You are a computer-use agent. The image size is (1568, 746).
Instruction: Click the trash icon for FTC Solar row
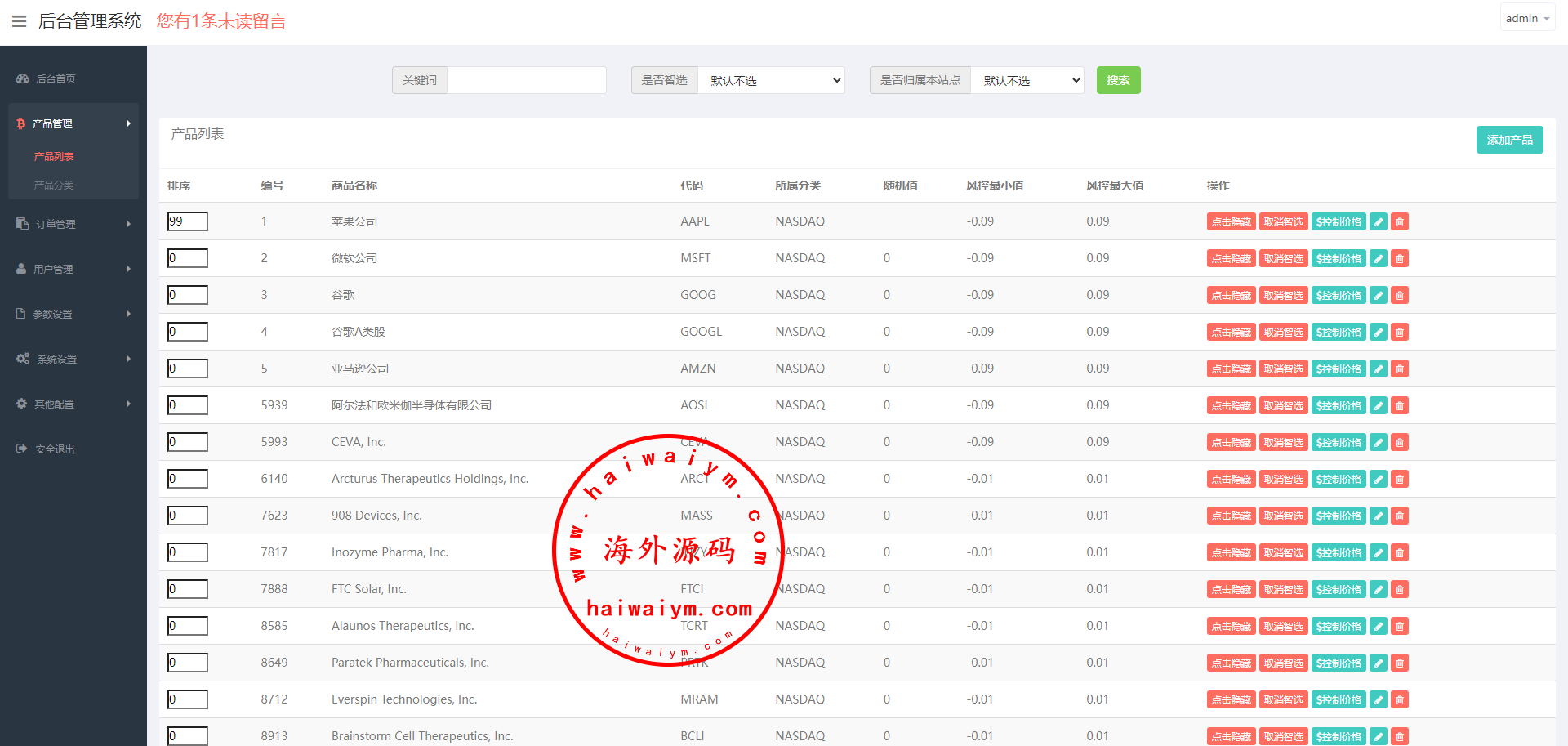[1400, 590]
